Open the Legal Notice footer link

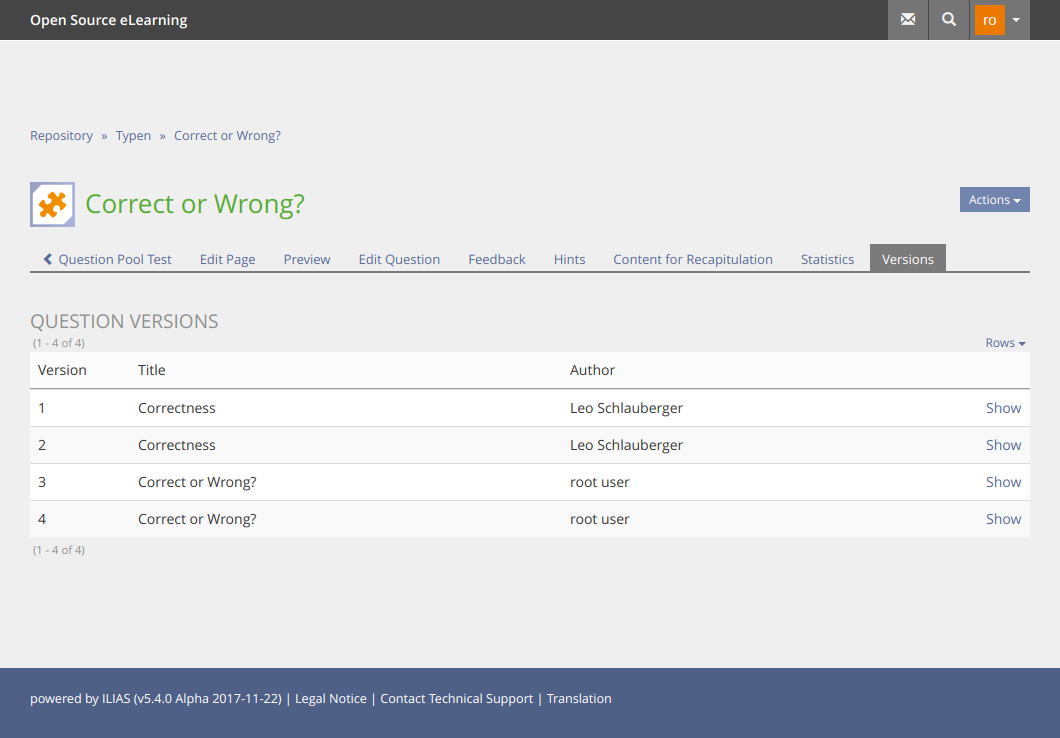click(330, 699)
